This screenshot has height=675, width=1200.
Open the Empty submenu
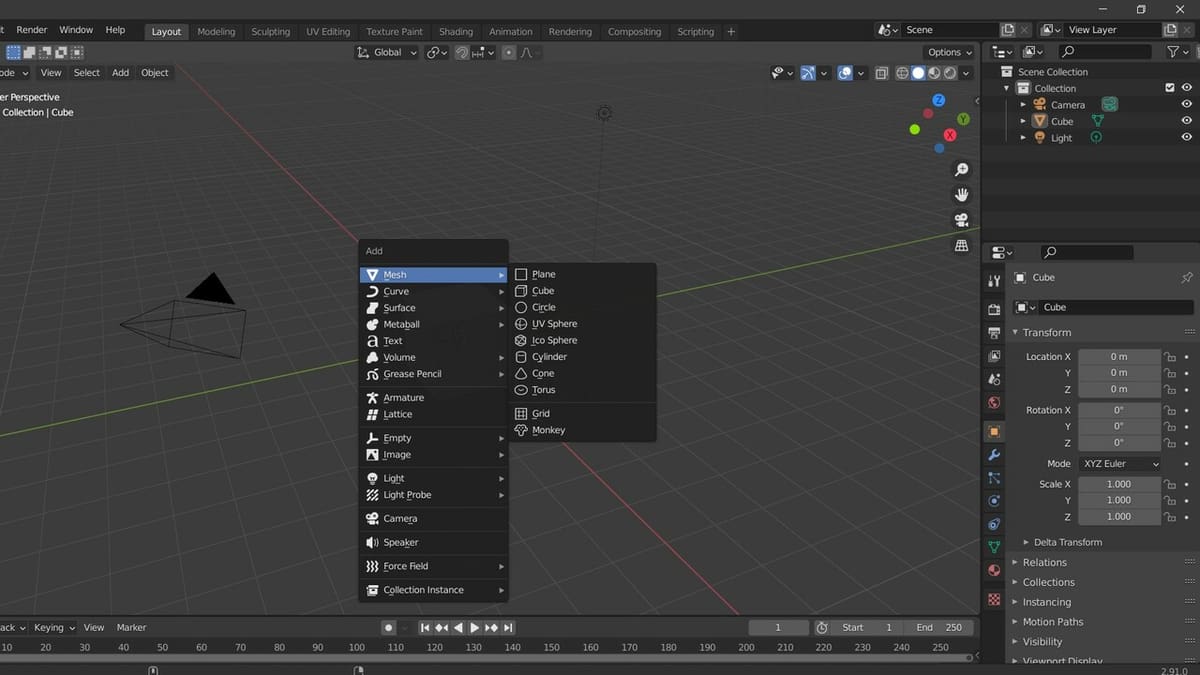point(434,438)
